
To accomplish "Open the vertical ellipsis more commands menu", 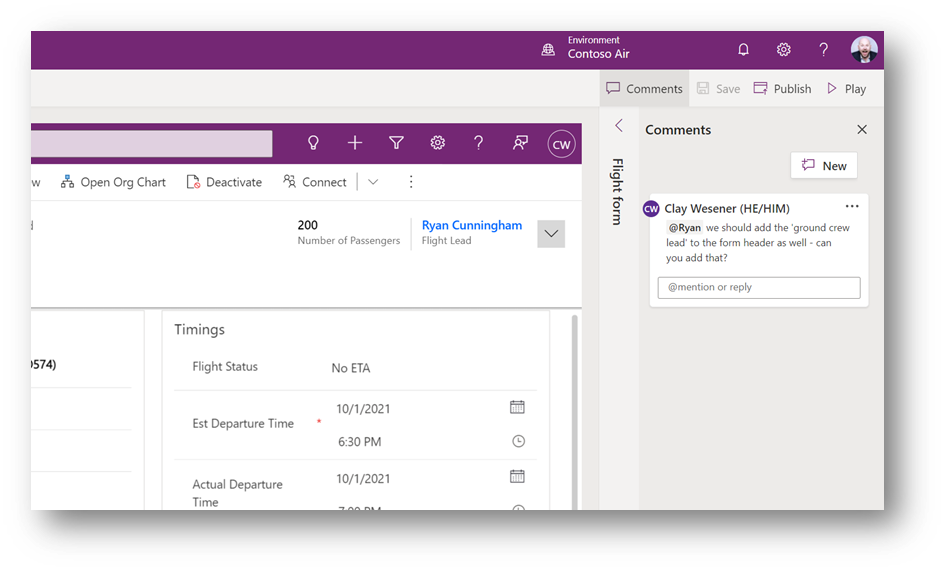I will click(410, 182).
